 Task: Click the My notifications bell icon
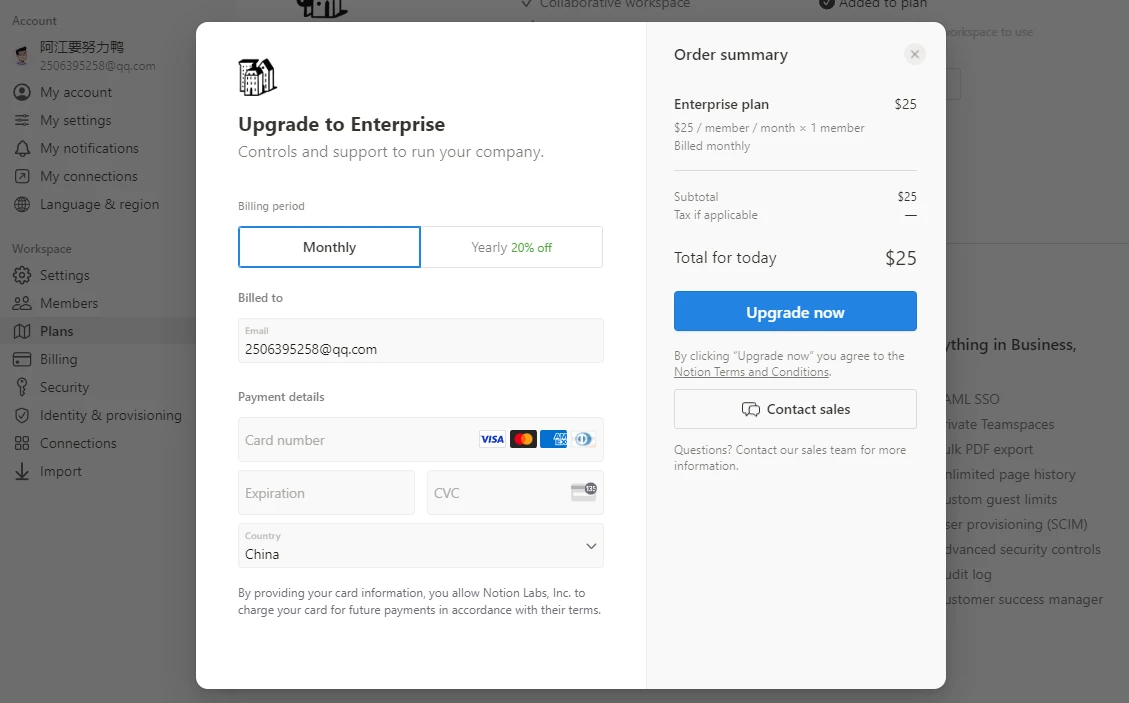click(x=22, y=148)
